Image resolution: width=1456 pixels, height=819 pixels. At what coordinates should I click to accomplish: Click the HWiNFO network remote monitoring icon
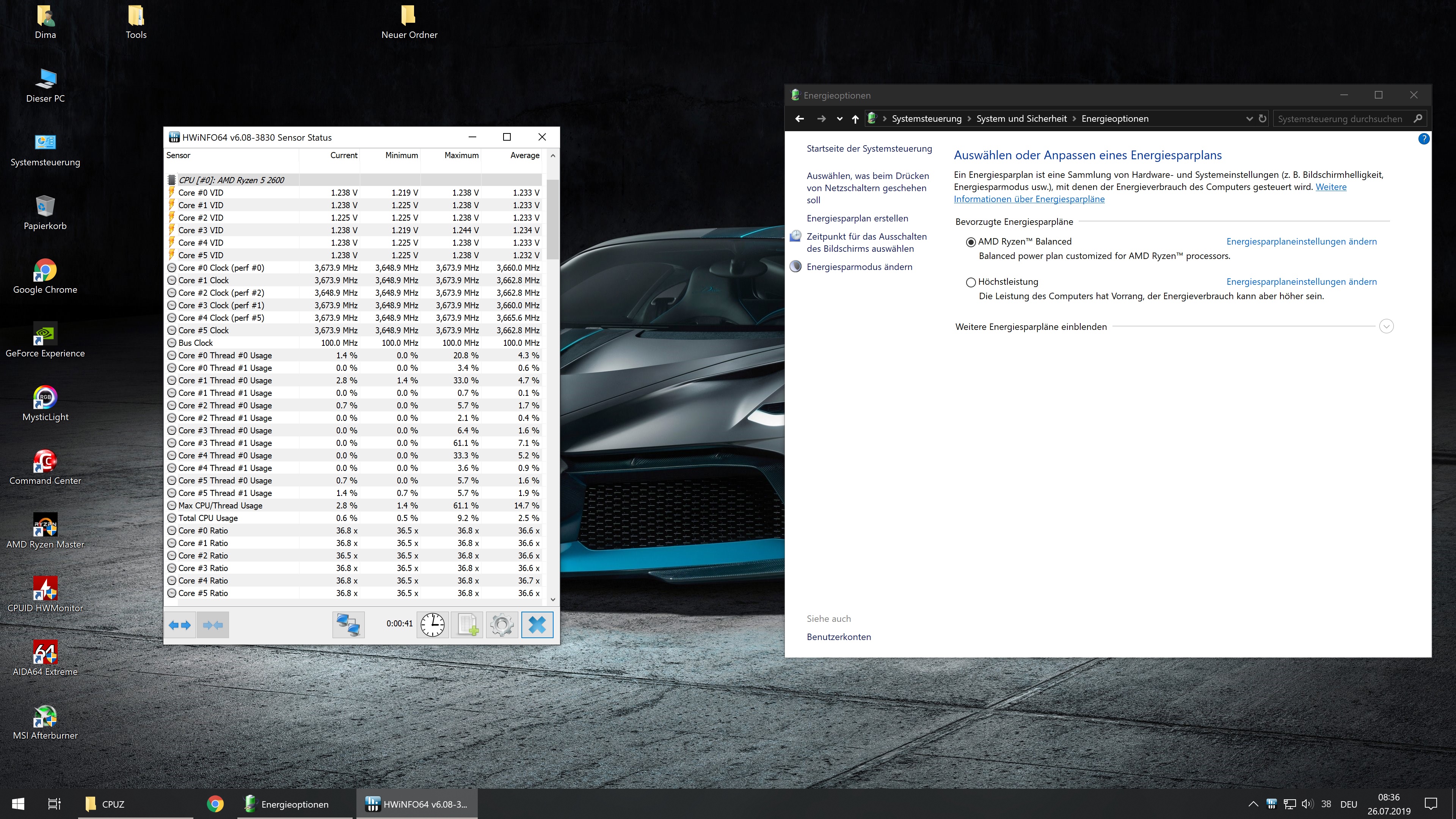click(x=348, y=624)
